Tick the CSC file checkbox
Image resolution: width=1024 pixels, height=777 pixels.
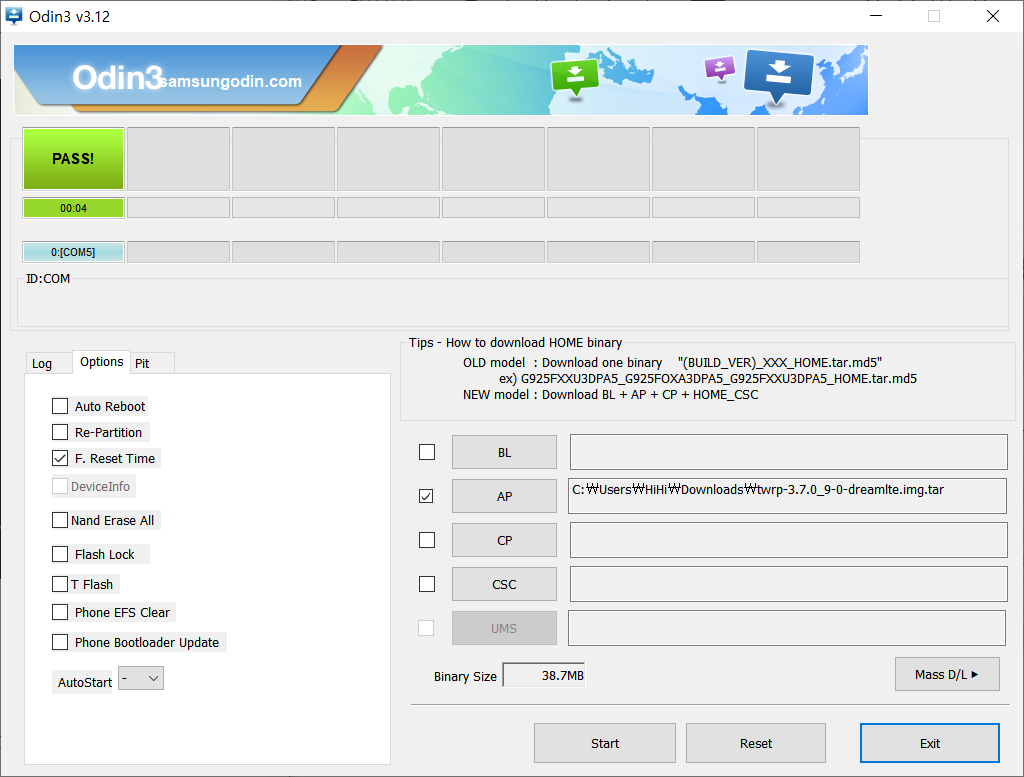pos(426,584)
